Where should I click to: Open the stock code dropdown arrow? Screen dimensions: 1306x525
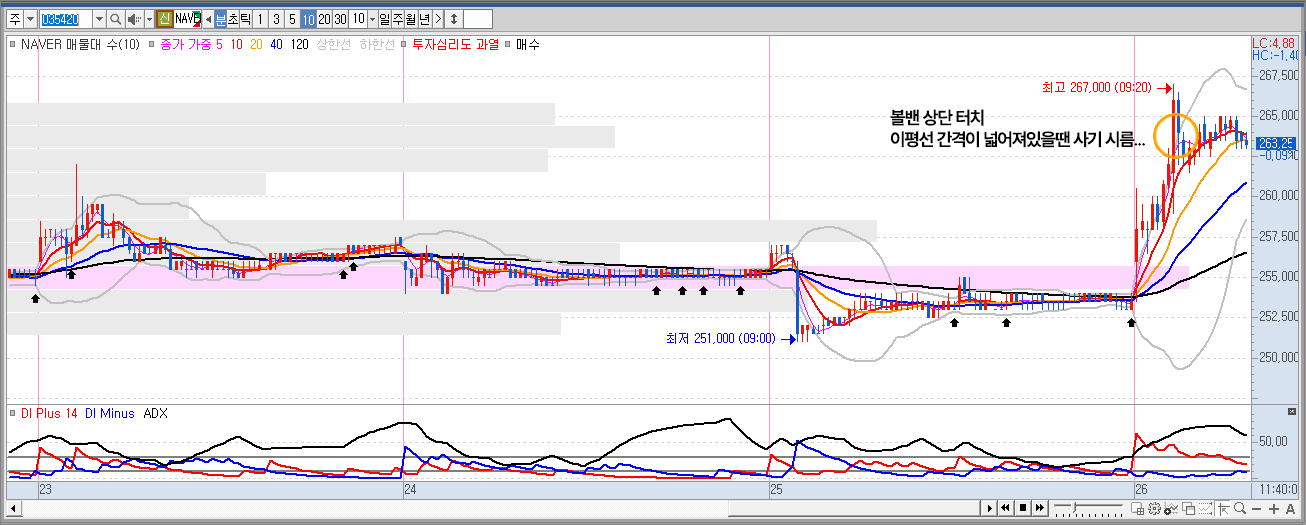pyautogui.click(x=99, y=19)
